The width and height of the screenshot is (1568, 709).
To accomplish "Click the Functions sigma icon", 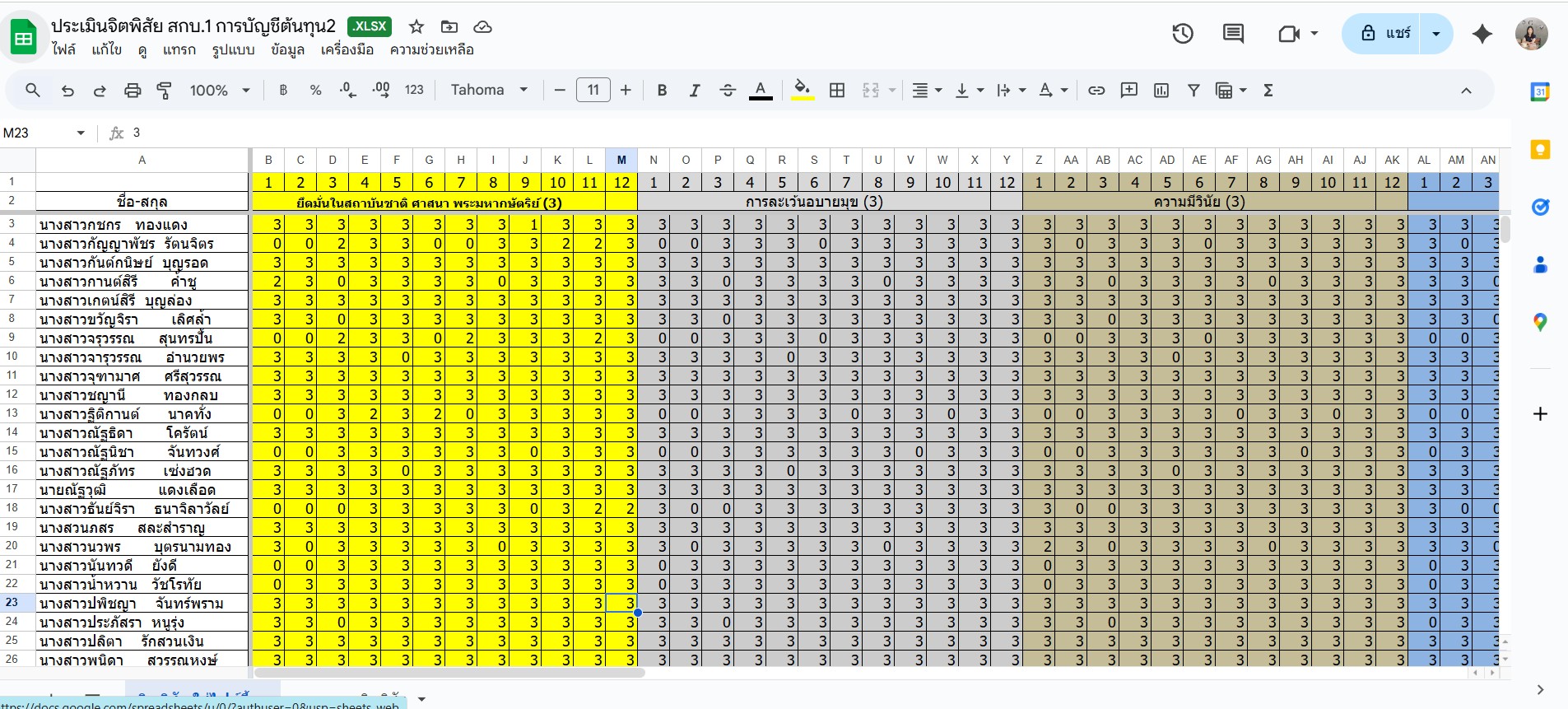I will [1268, 91].
